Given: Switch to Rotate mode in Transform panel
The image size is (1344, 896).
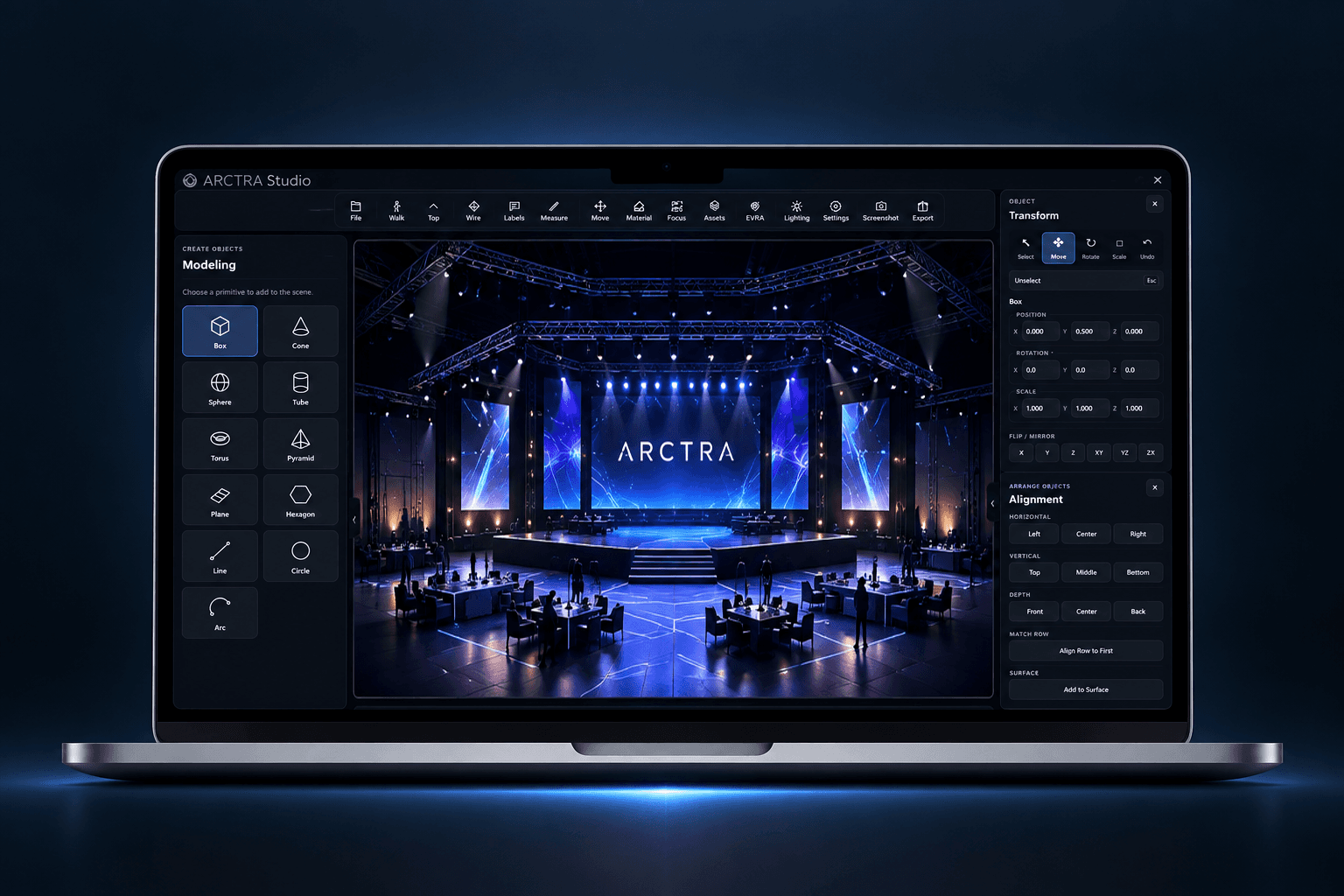Looking at the screenshot, I should point(1090,248).
